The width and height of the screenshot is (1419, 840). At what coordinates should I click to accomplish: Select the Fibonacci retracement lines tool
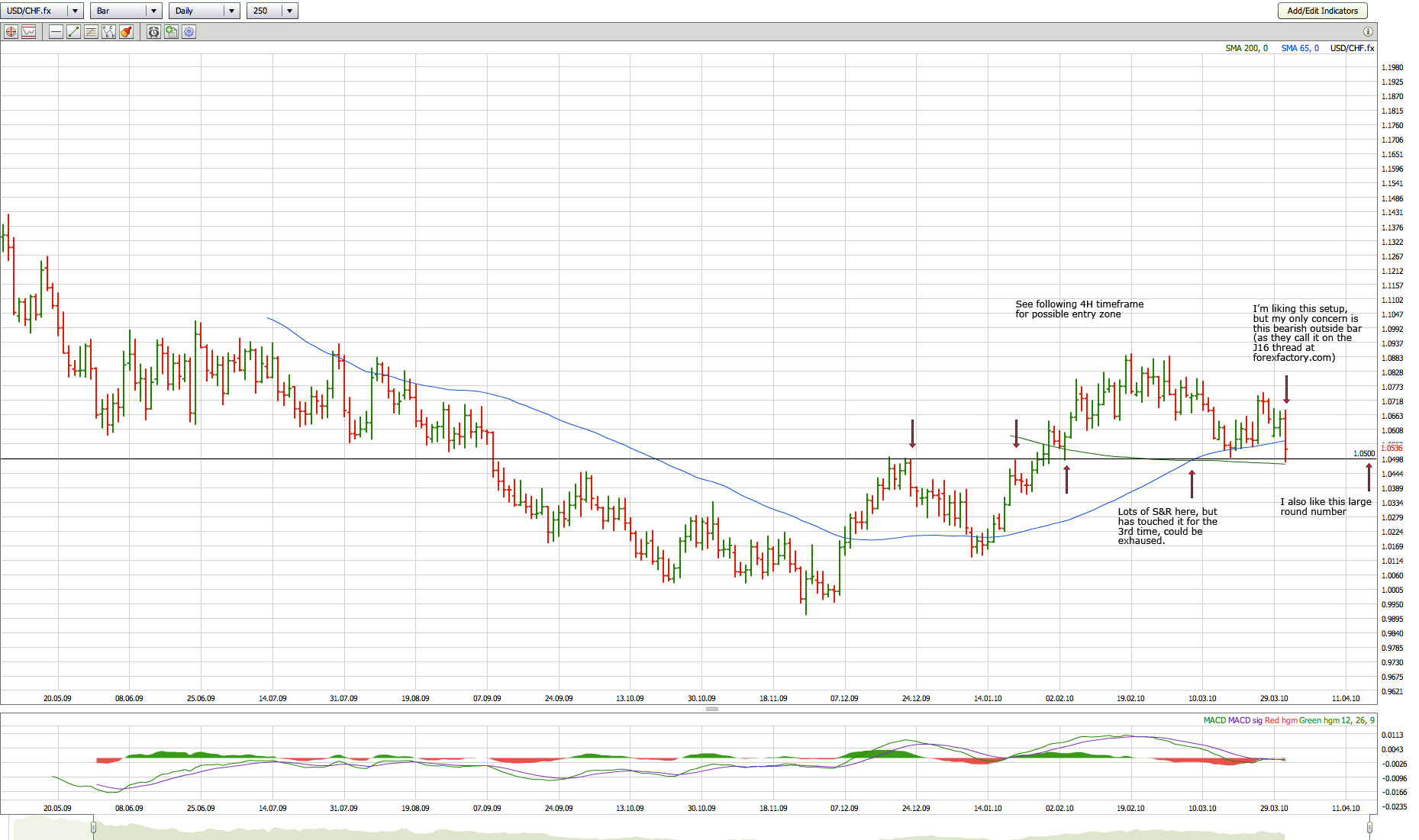pyautogui.click(x=91, y=32)
